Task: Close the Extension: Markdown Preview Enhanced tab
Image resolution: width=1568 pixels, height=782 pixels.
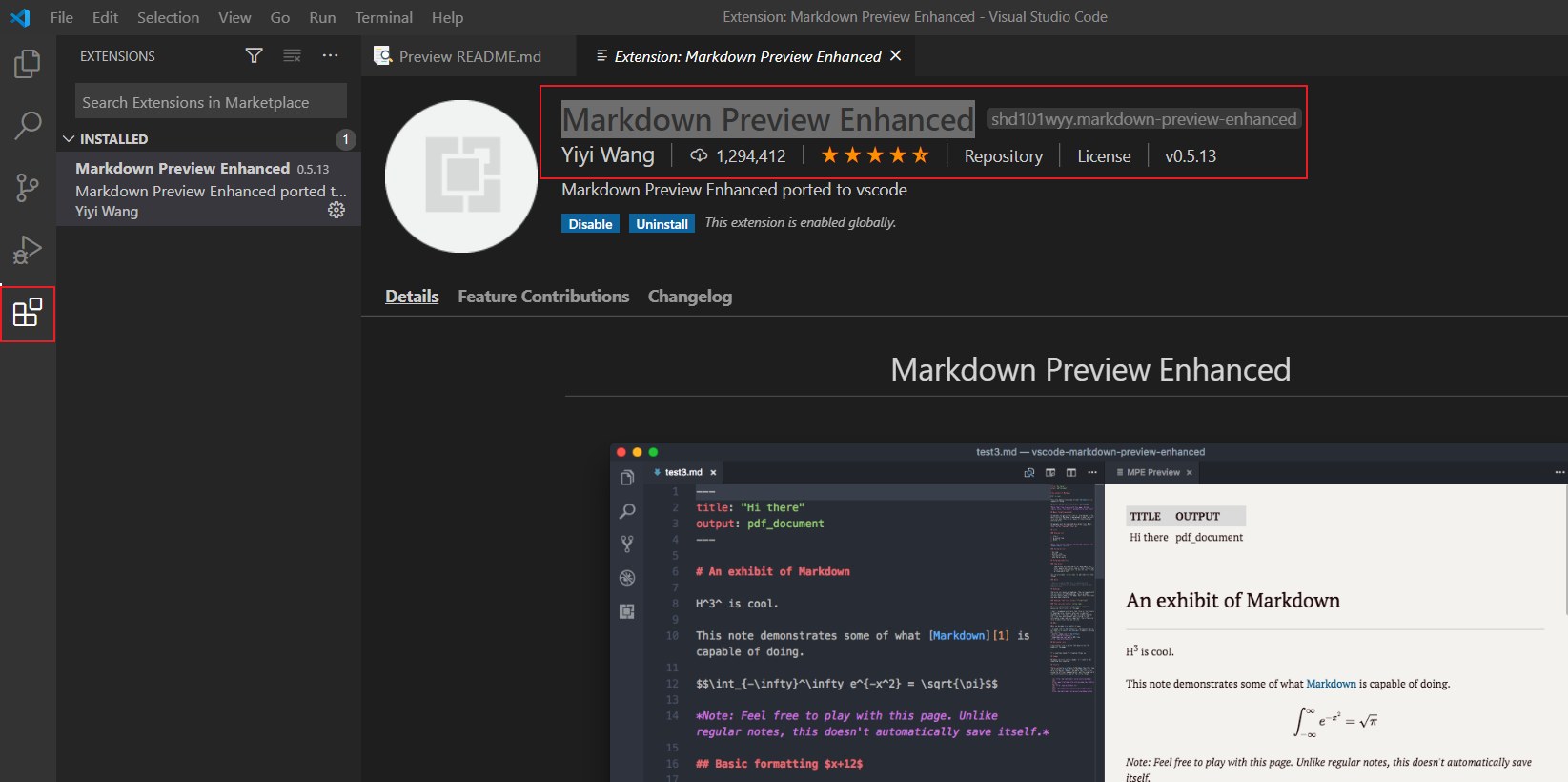Action: pos(895,56)
